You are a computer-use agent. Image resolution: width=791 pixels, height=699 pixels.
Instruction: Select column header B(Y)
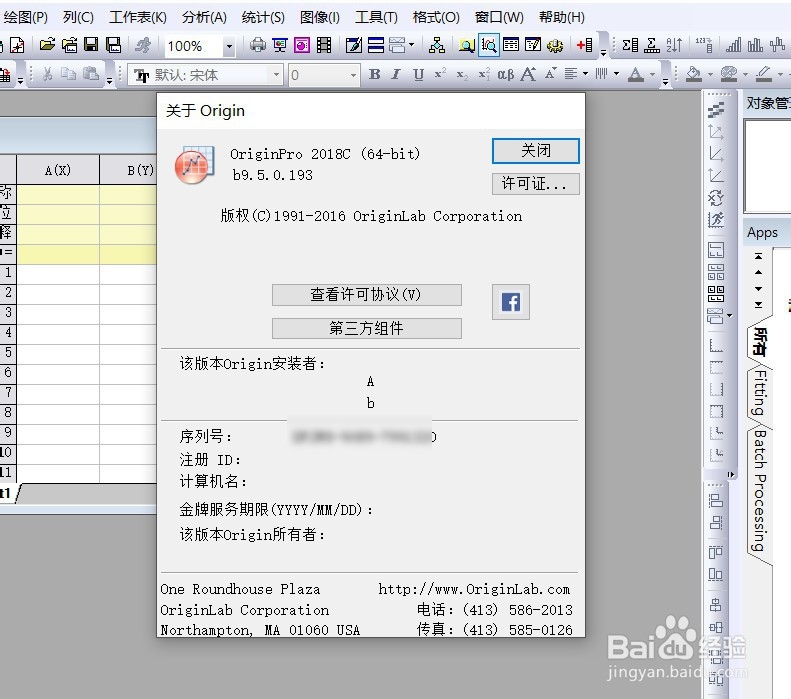129,170
